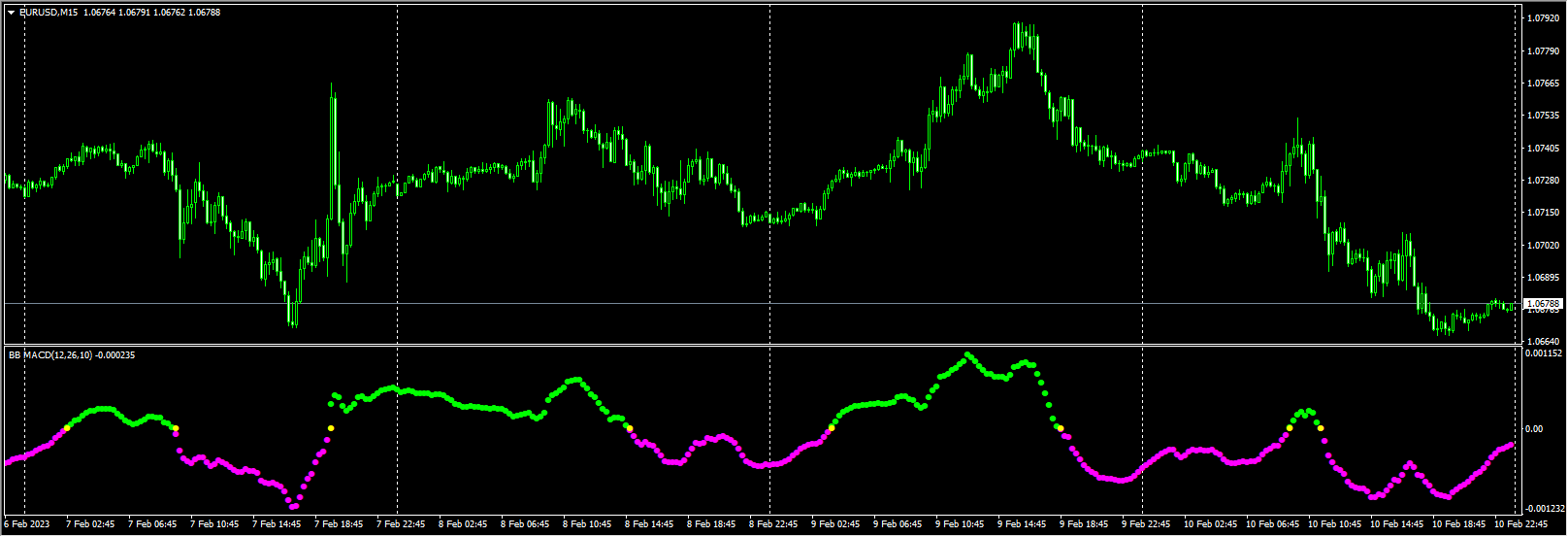Click the 8 Feb 22:45 time label

[772, 524]
